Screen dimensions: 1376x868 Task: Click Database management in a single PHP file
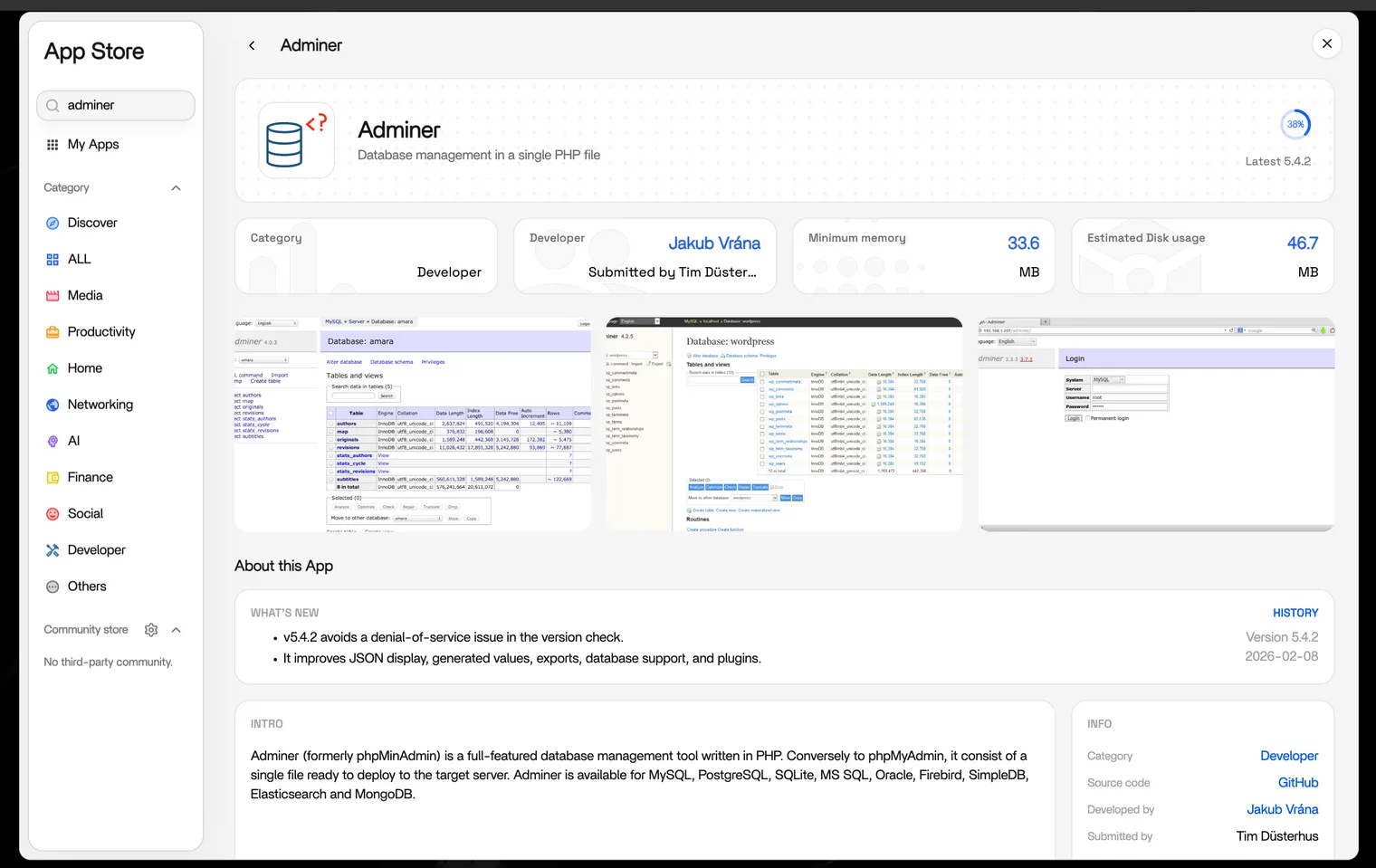pyautogui.click(x=479, y=155)
